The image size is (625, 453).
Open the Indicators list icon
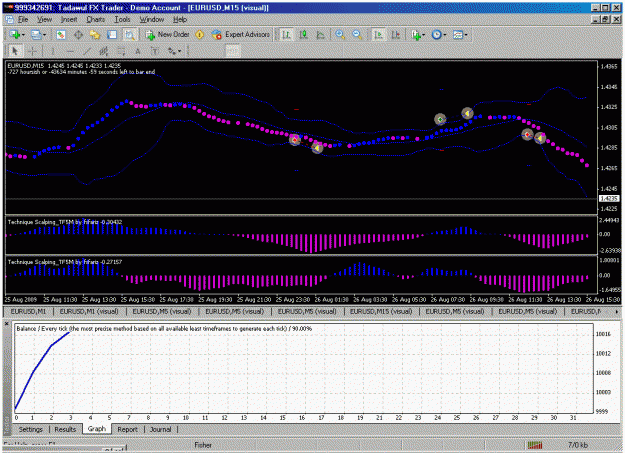click(416, 35)
